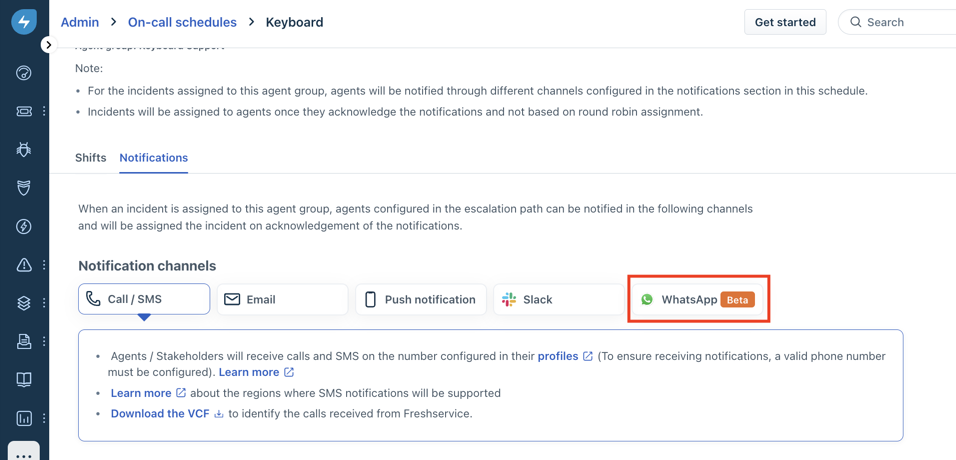
Task: Open the Tickets icon in sidebar
Action: point(24,111)
